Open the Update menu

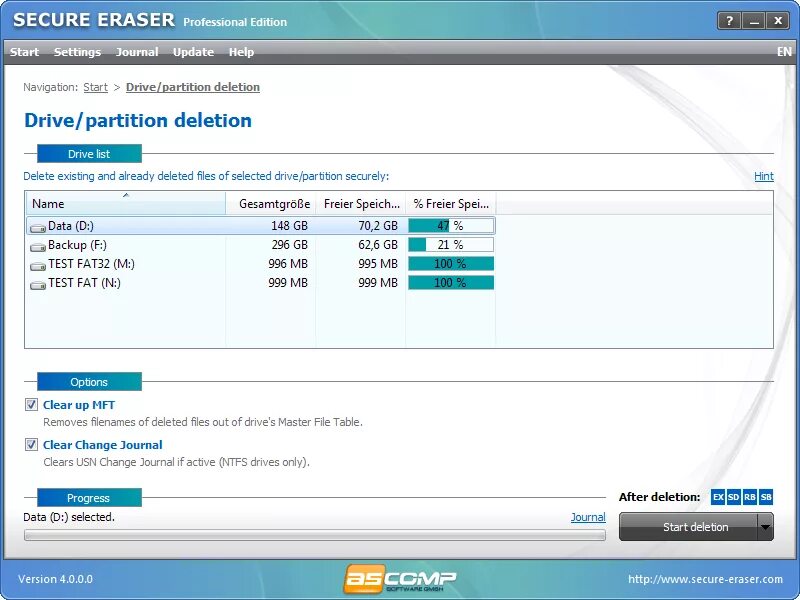(193, 52)
